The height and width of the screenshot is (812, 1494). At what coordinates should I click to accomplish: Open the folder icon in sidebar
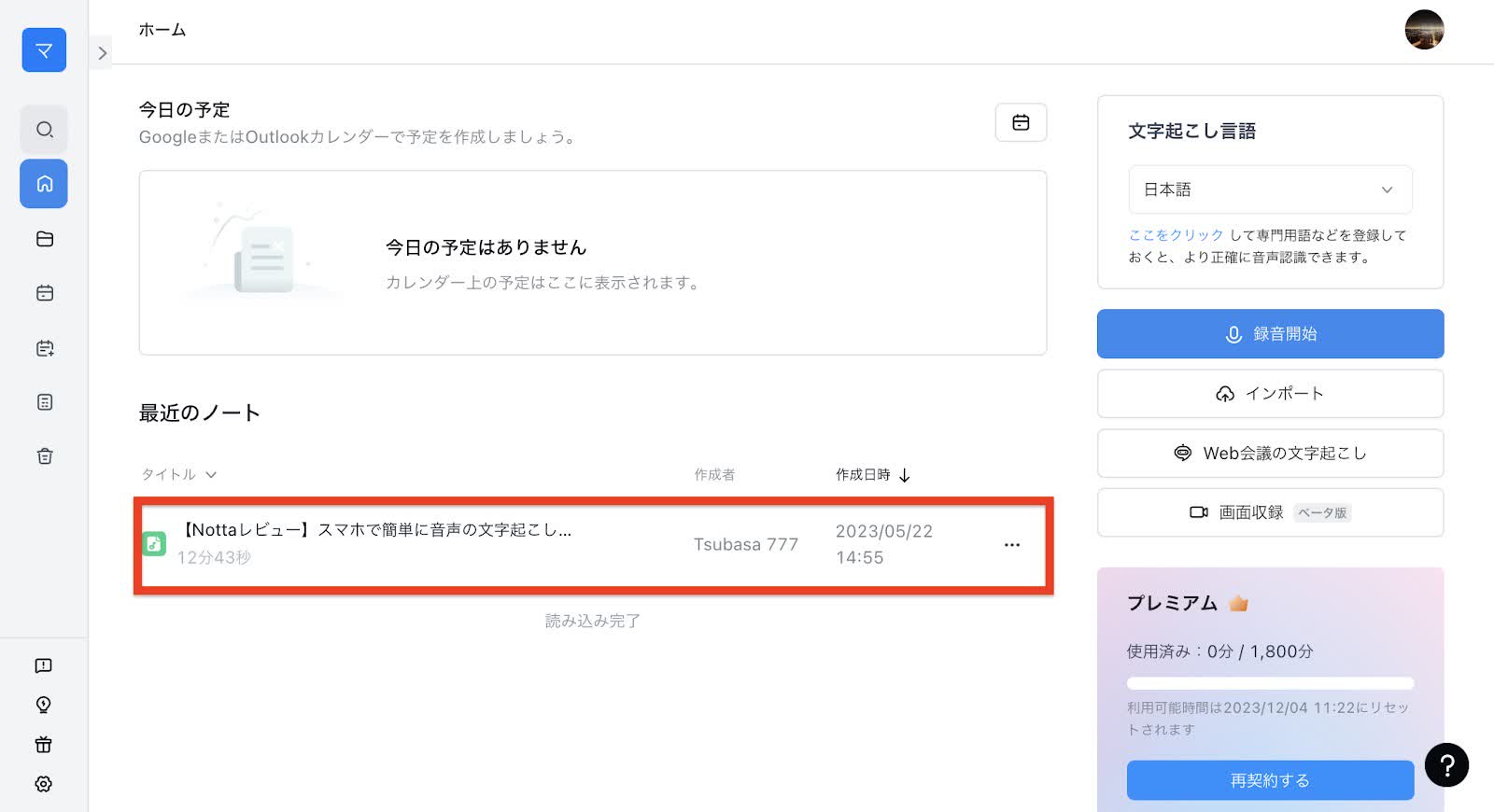point(44,239)
